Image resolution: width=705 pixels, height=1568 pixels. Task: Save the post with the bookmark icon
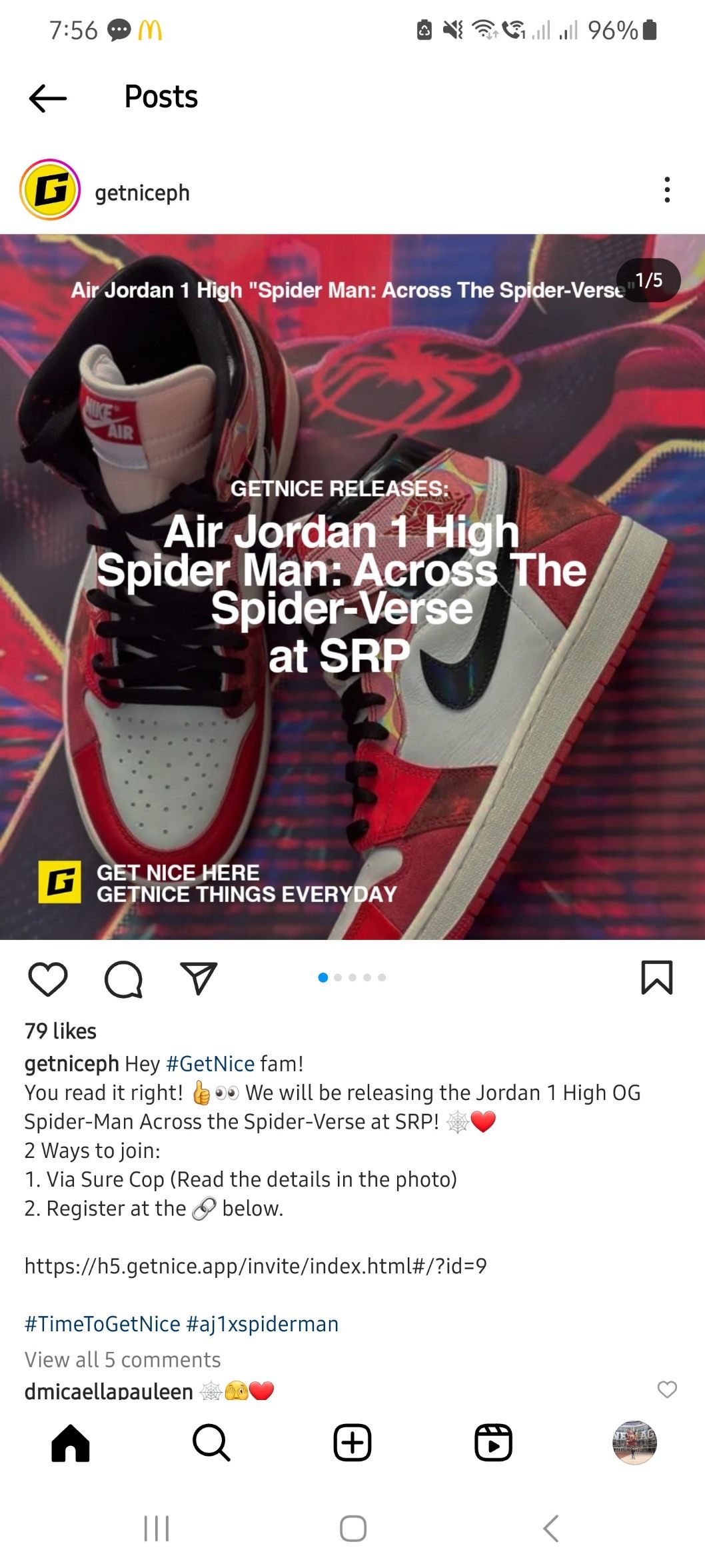pyautogui.click(x=657, y=978)
